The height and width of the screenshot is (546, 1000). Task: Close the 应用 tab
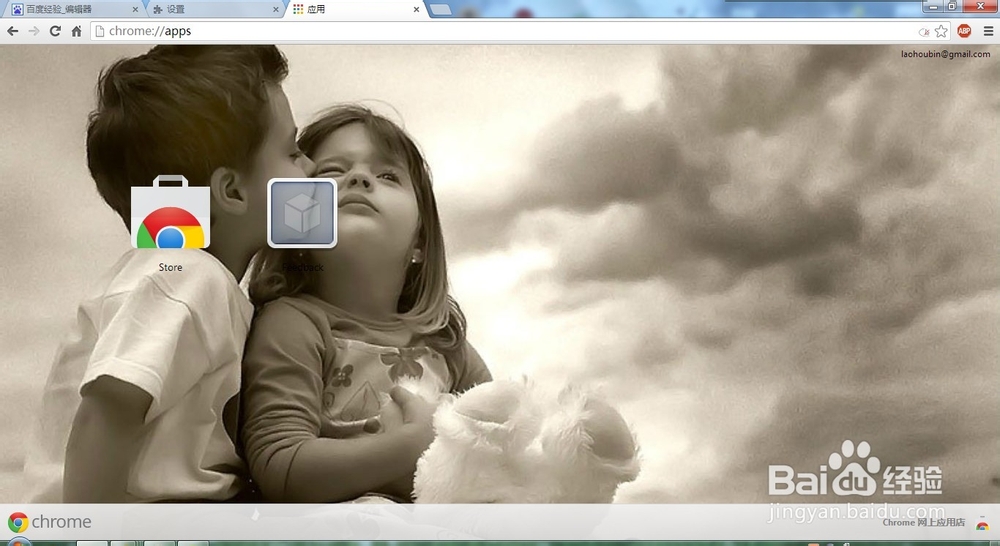coord(416,10)
